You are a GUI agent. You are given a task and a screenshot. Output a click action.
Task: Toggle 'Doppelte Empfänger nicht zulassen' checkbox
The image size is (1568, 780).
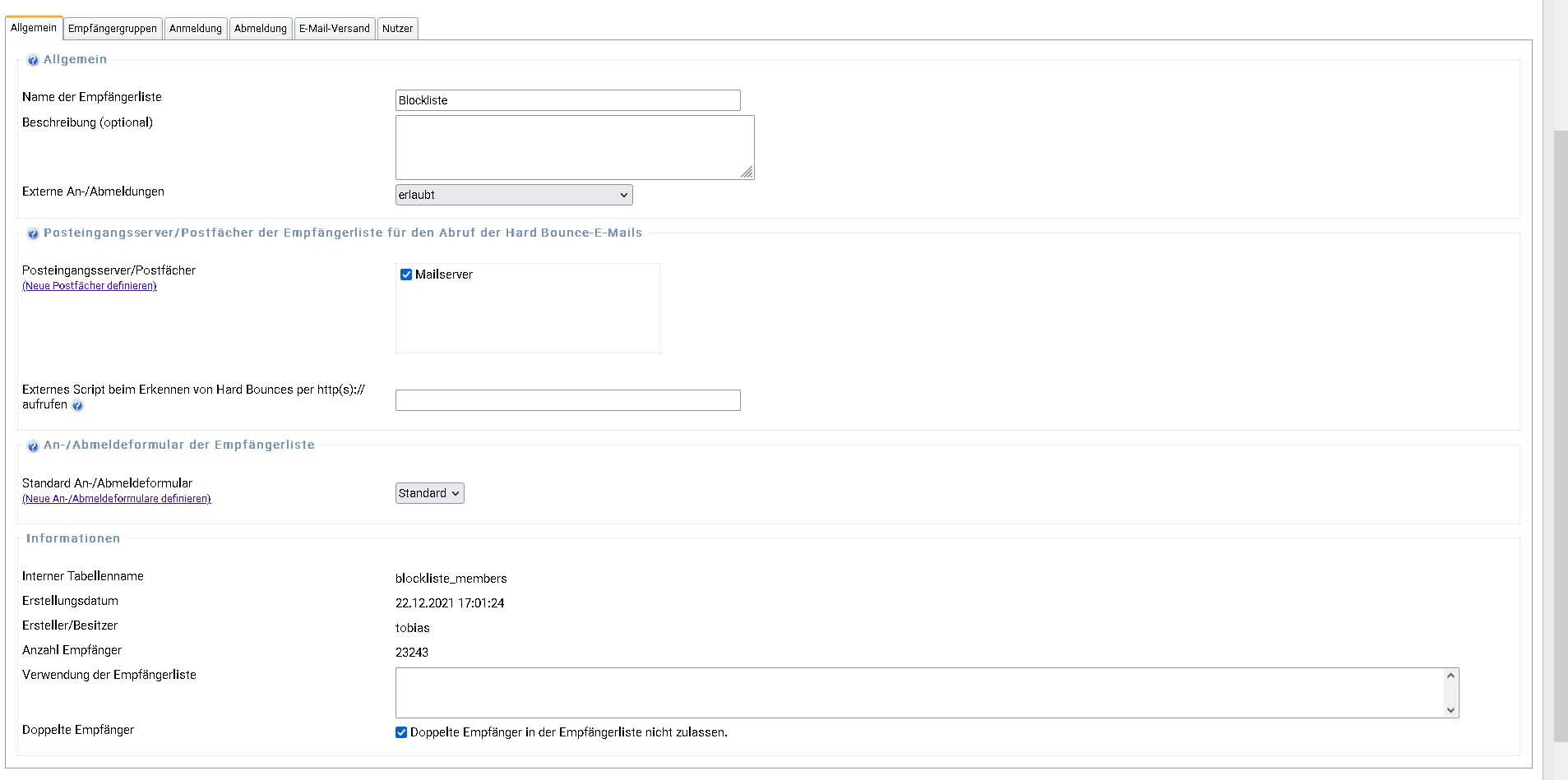click(x=401, y=732)
